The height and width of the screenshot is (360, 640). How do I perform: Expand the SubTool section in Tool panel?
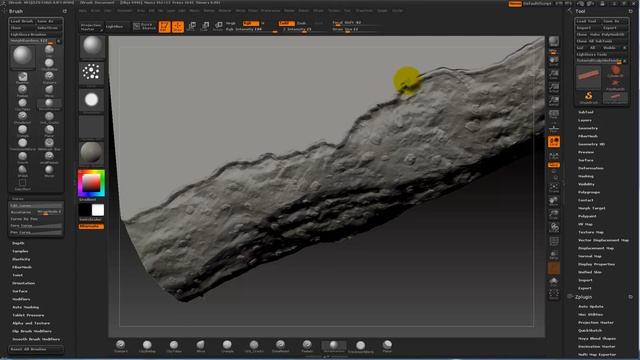point(586,112)
